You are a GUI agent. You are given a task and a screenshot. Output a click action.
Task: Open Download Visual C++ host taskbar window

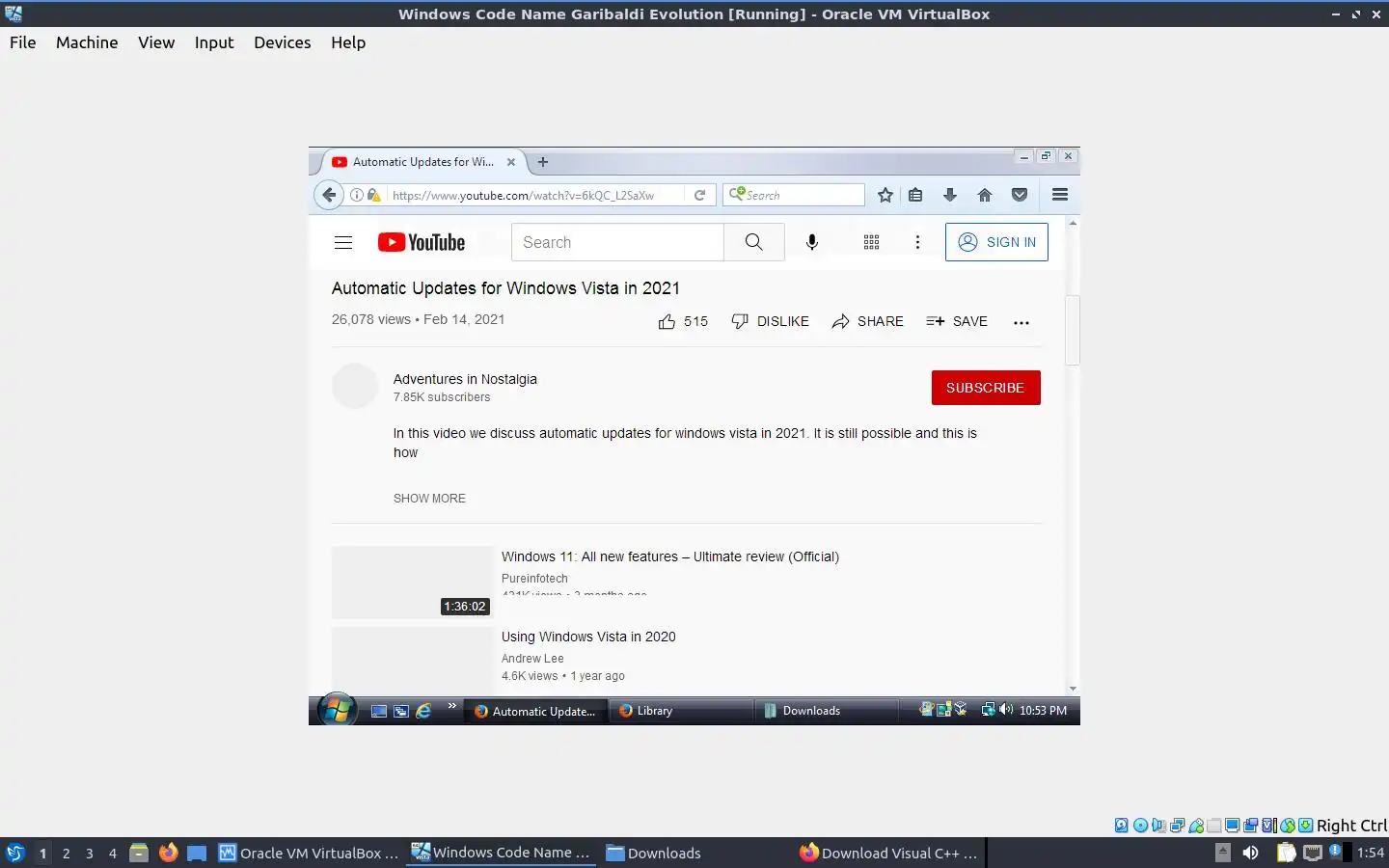889,853
